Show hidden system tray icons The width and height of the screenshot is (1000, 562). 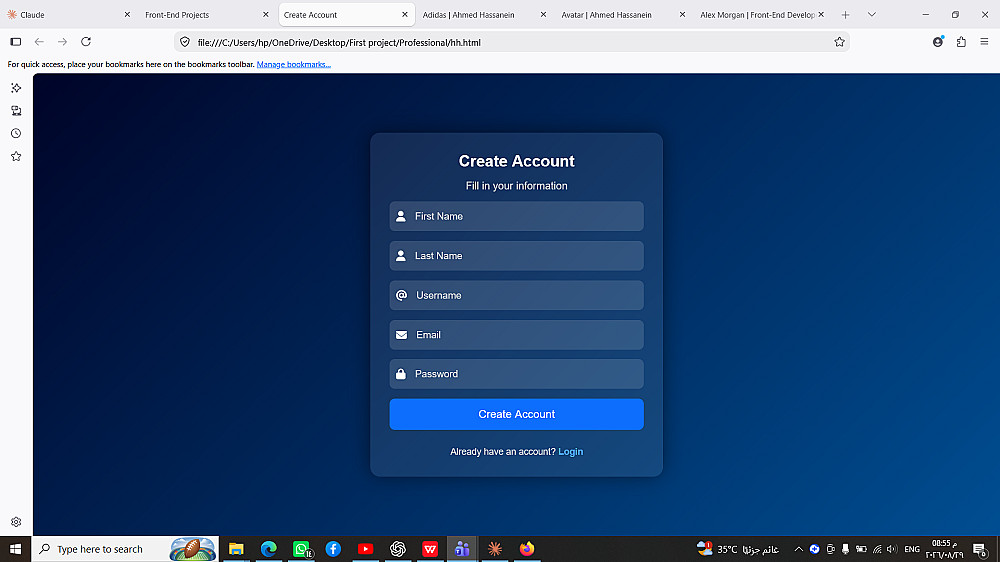[x=798, y=549]
